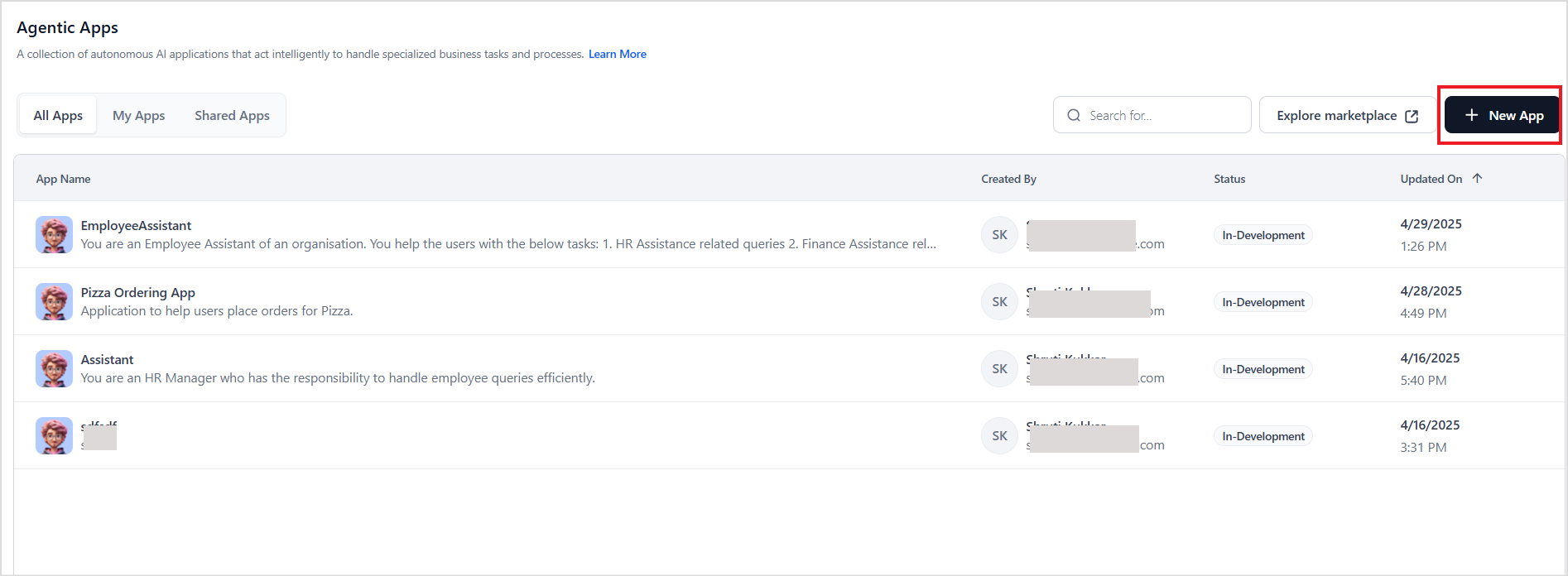Click the Assistant app avatar icon
The width and height of the screenshot is (1568, 576).
(x=54, y=369)
